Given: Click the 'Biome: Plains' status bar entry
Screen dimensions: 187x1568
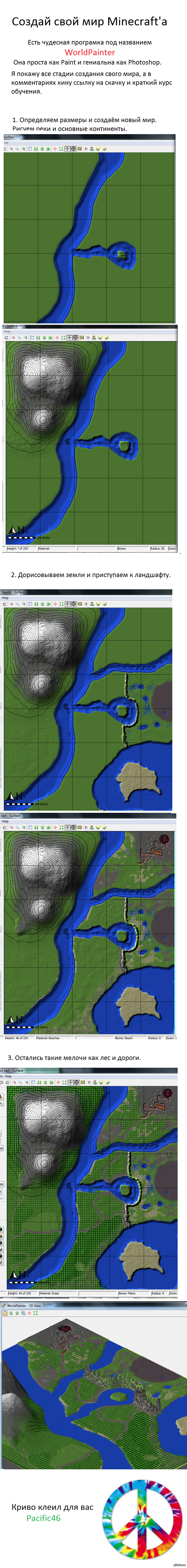Looking at the screenshot, I should (127, 1293).
